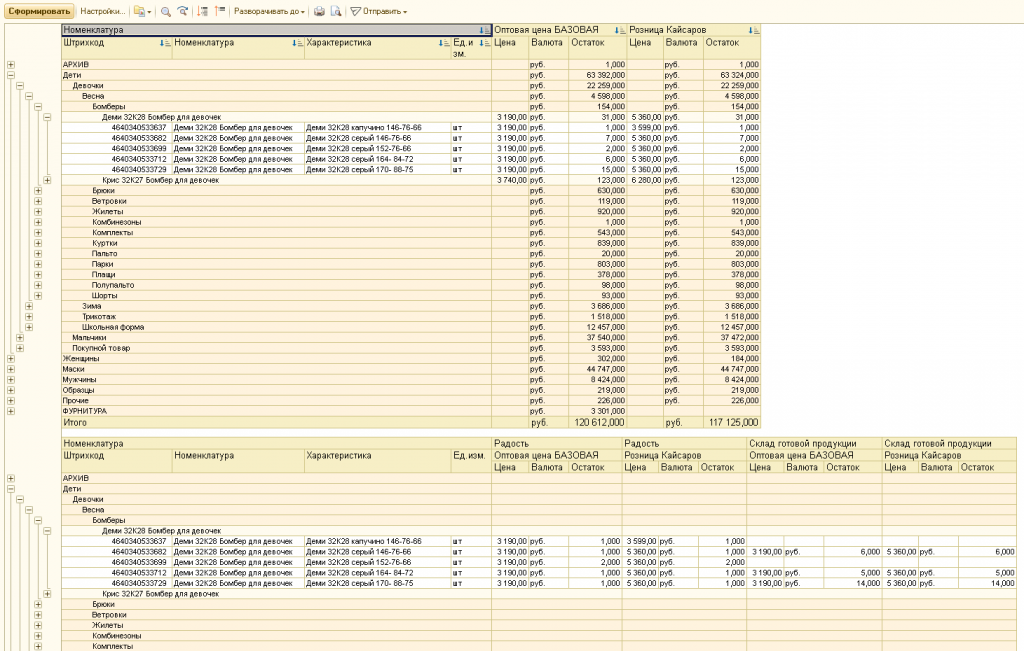
Task: Collapse the Девочки group in upper table
Action: tap(20, 86)
